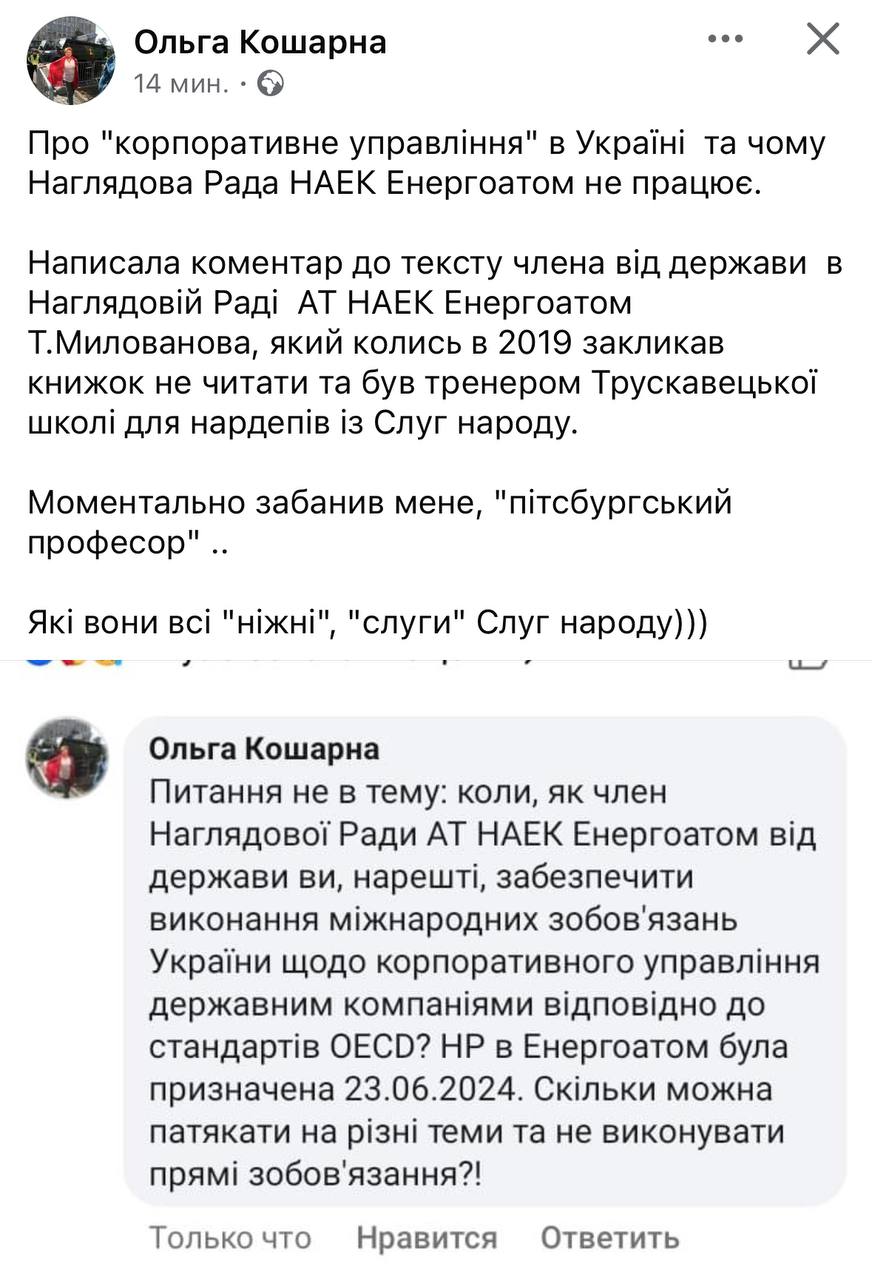
Task: Click the "Только что" comment timestamp
Action: (x=230, y=1238)
